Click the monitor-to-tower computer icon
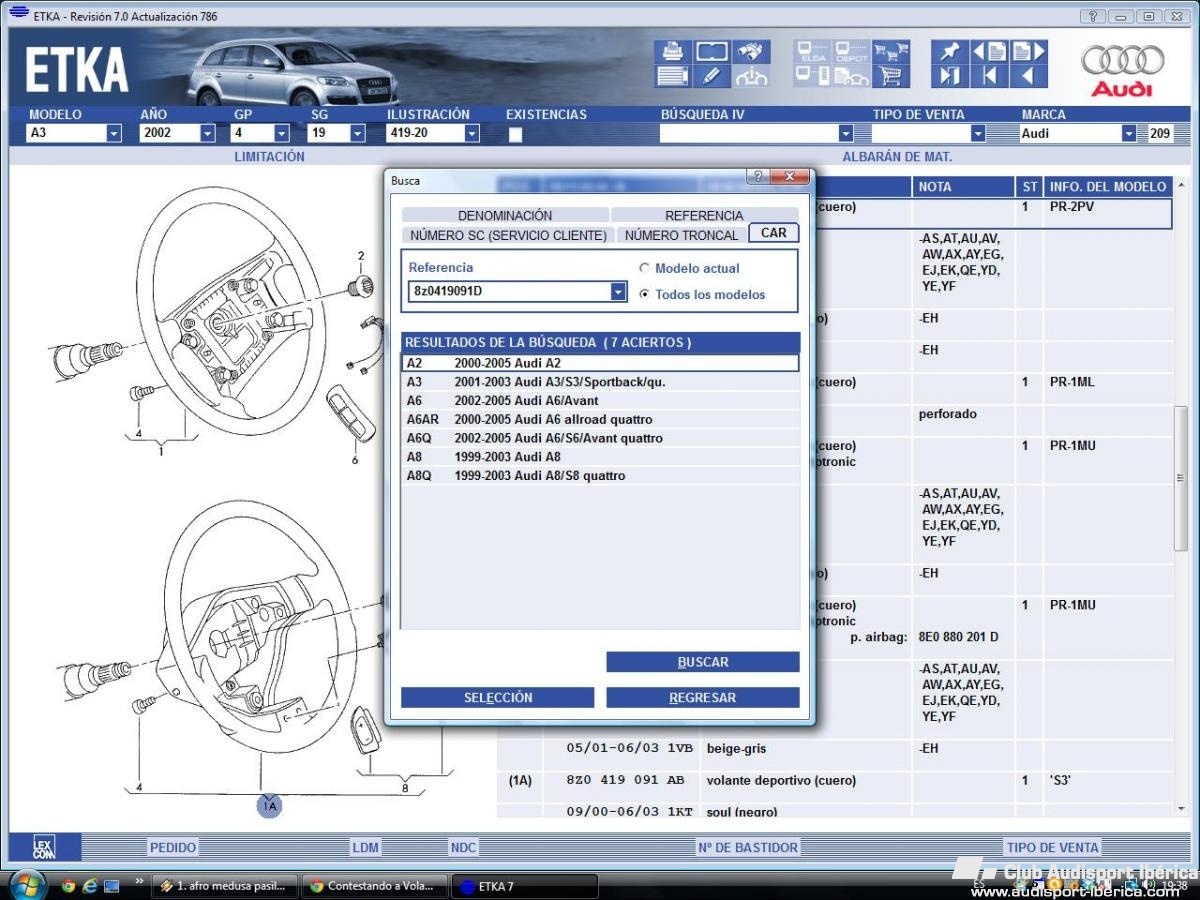The width and height of the screenshot is (1200, 900). click(x=812, y=76)
